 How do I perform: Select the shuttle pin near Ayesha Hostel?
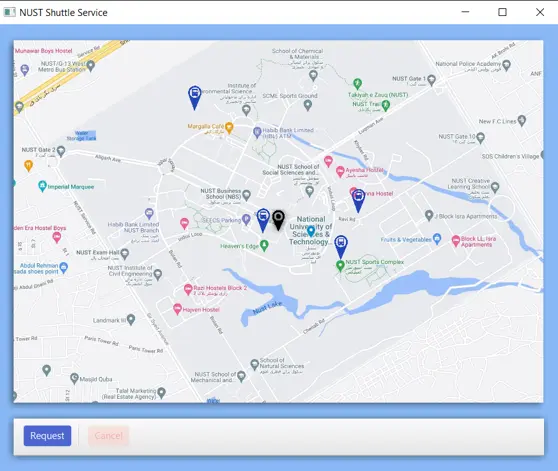tap(358, 201)
